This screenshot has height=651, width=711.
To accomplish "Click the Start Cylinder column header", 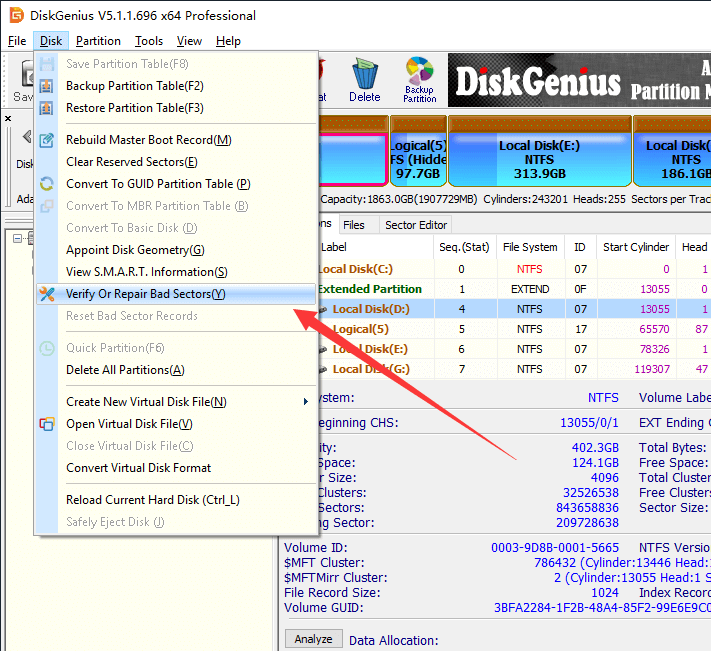I will click(636, 247).
